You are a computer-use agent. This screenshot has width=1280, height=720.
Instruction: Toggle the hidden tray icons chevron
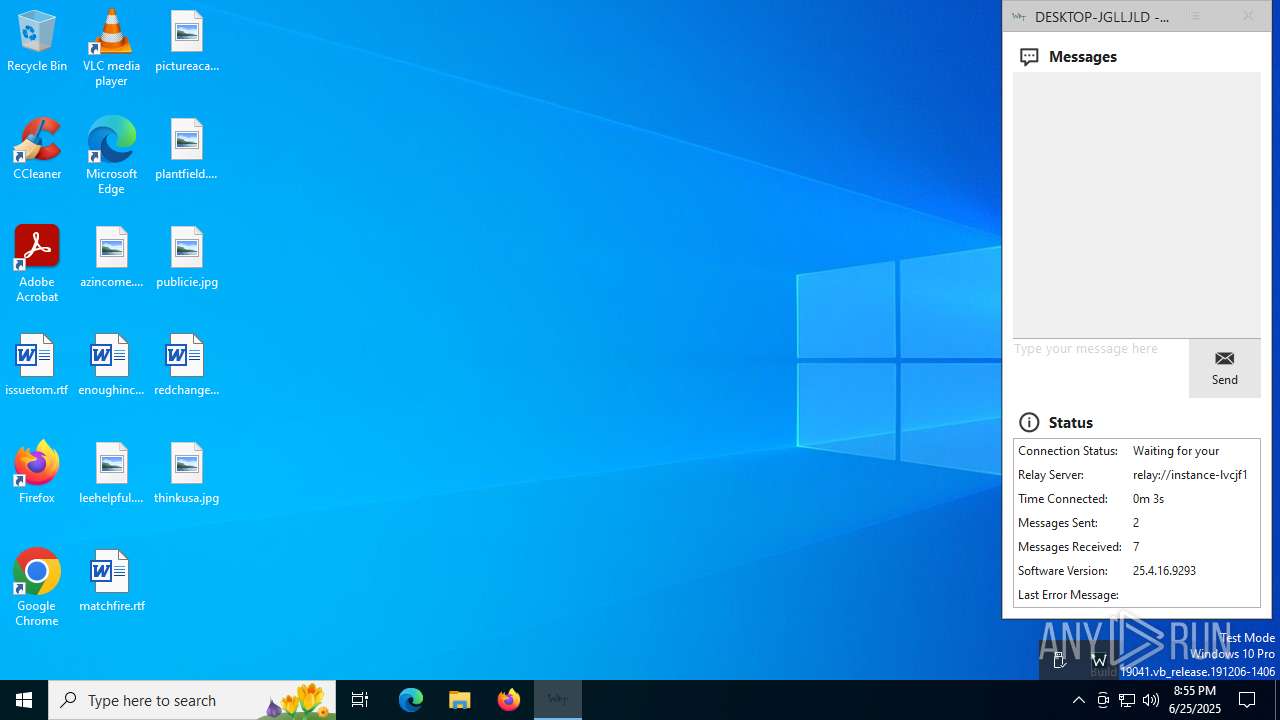1078,700
